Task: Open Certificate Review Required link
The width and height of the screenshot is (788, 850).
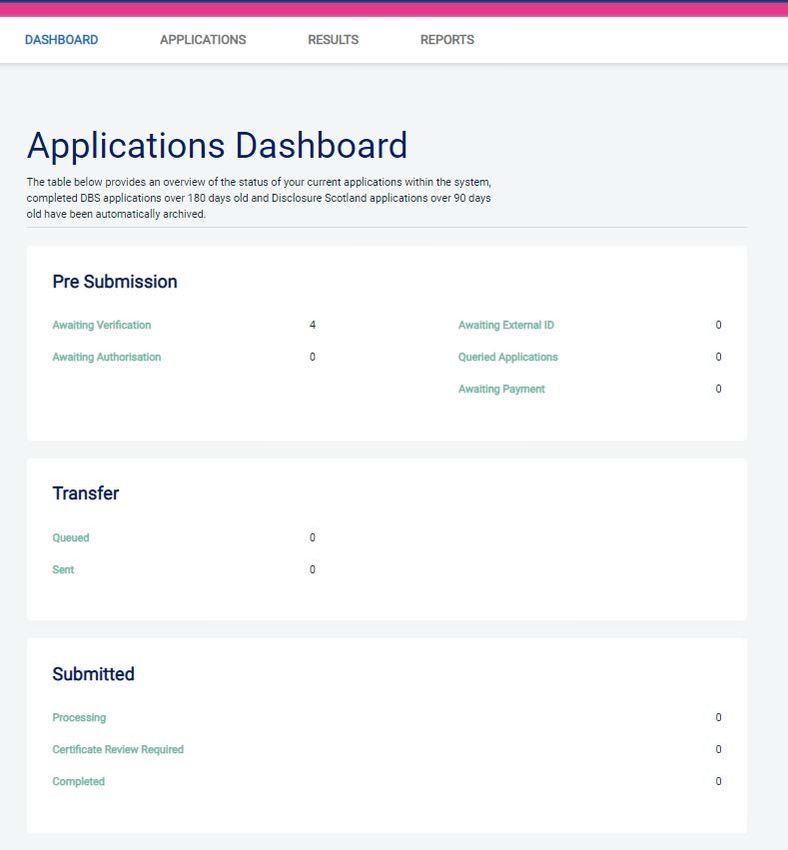Action: 118,749
